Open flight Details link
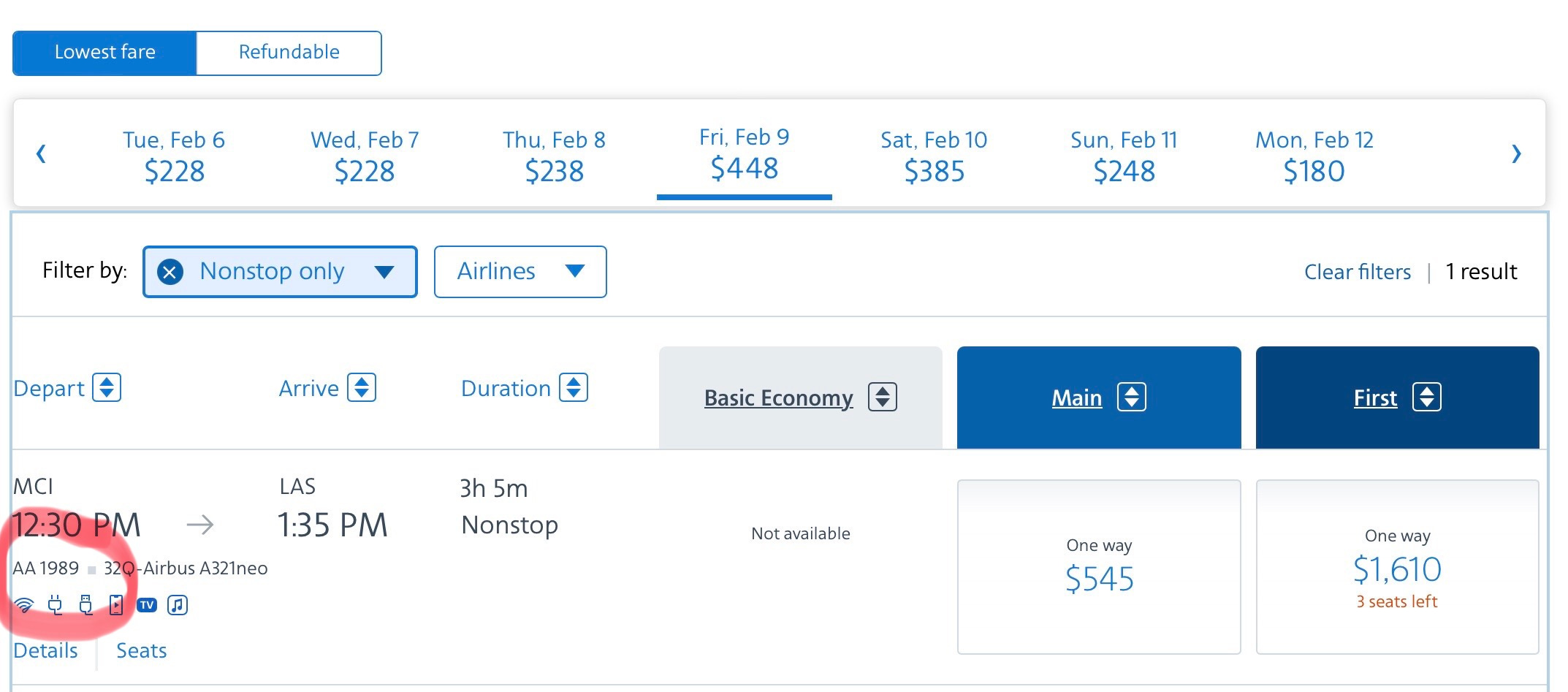Image resolution: width=1568 pixels, height=692 pixels. (45, 650)
